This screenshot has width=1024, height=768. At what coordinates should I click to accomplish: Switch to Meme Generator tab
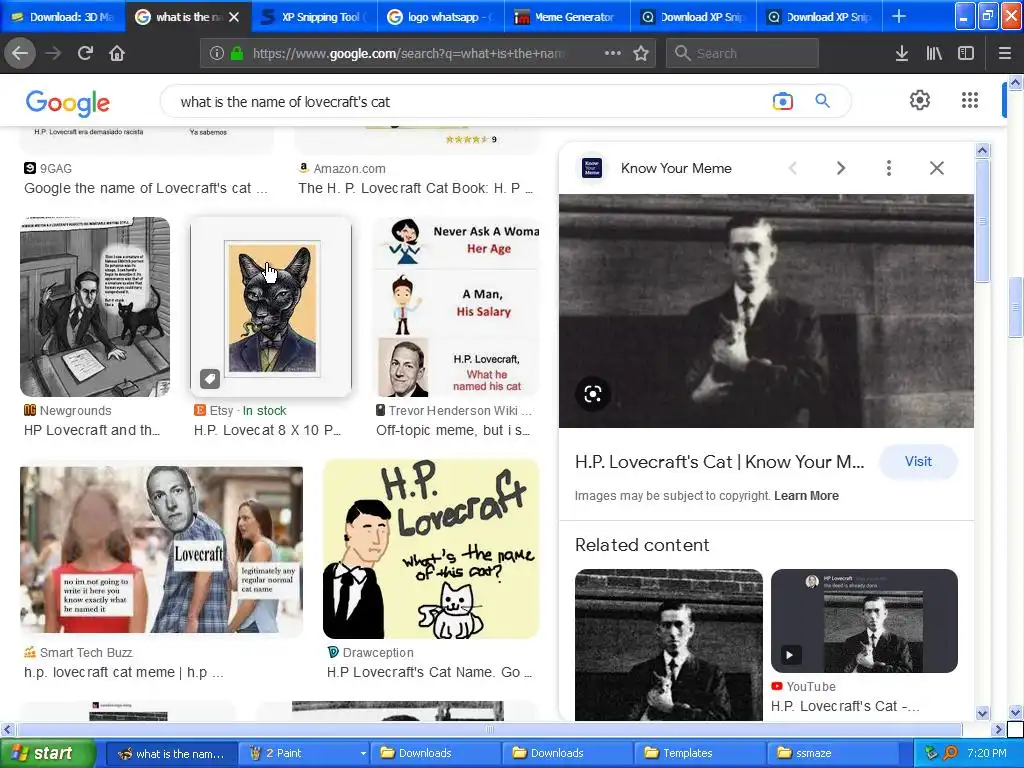point(567,17)
